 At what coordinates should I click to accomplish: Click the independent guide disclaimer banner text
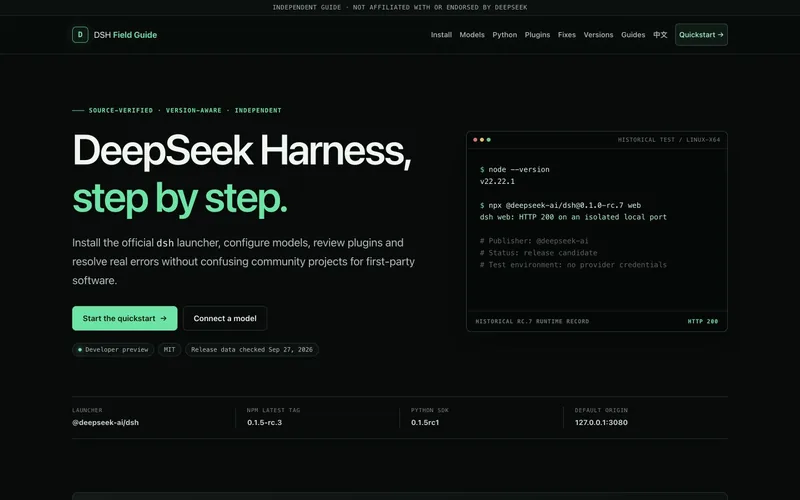coord(400,7)
